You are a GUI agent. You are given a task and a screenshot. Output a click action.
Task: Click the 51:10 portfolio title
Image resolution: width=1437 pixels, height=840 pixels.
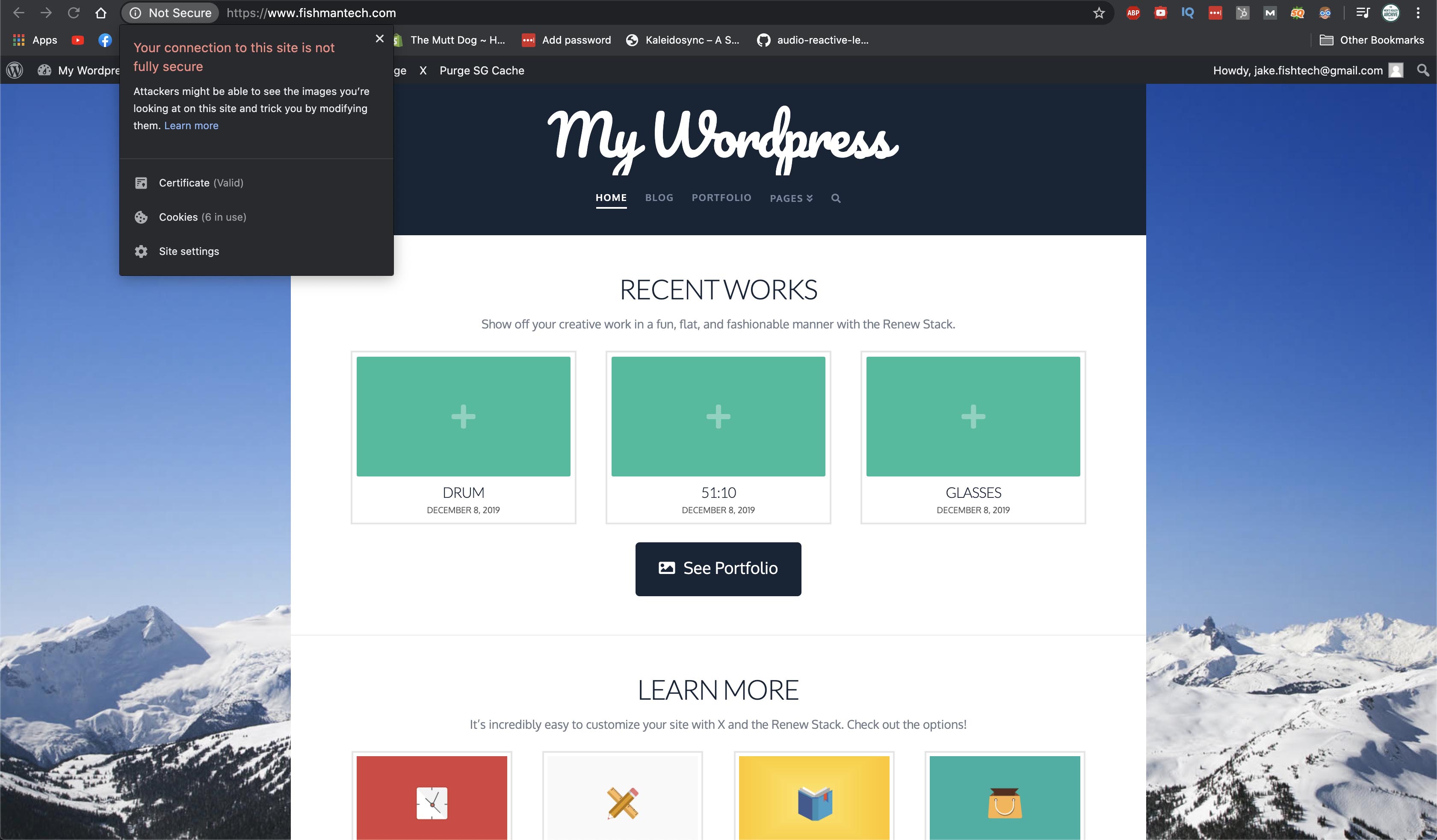tap(718, 493)
